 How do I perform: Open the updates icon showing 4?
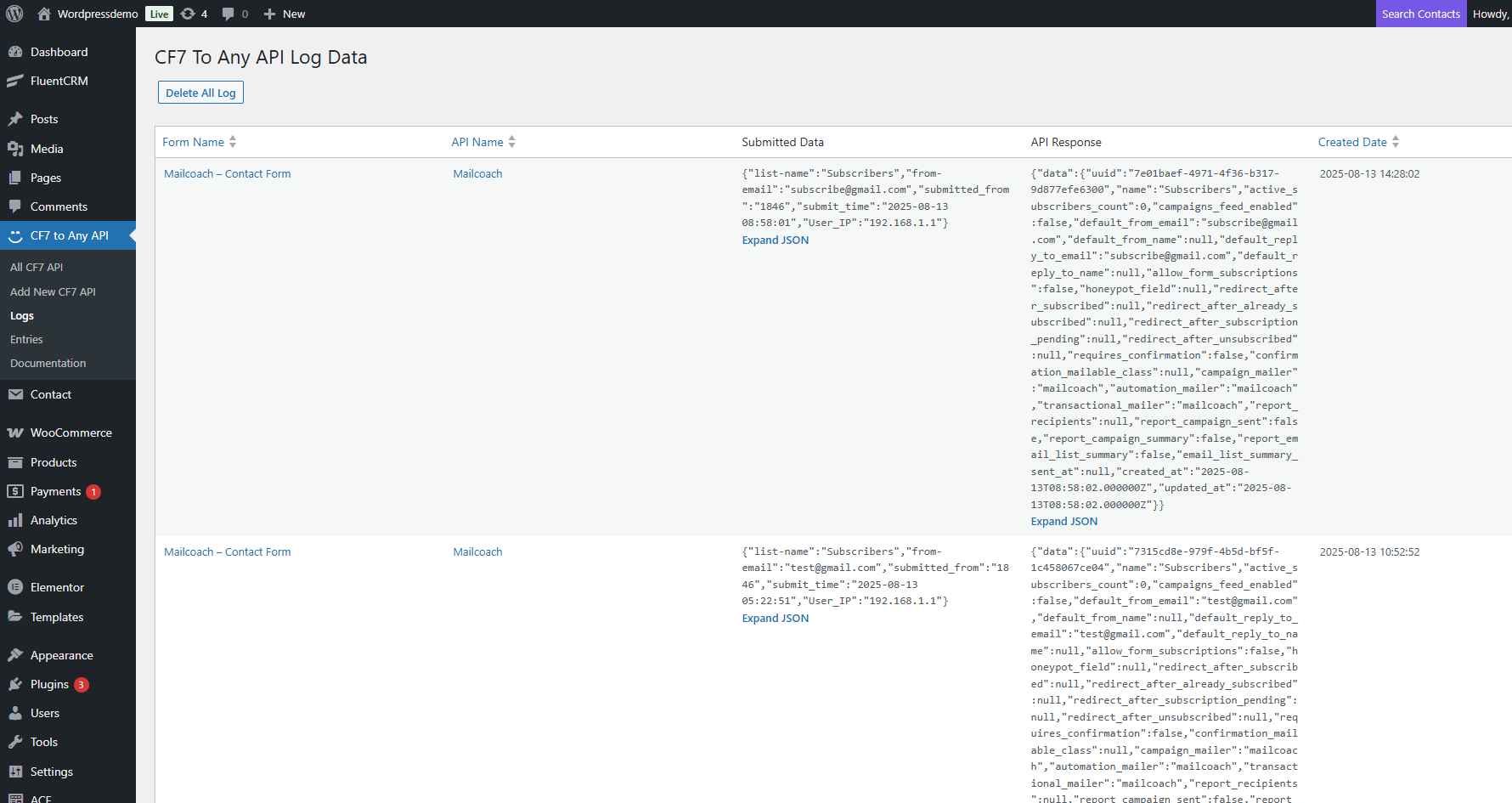click(189, 14)
